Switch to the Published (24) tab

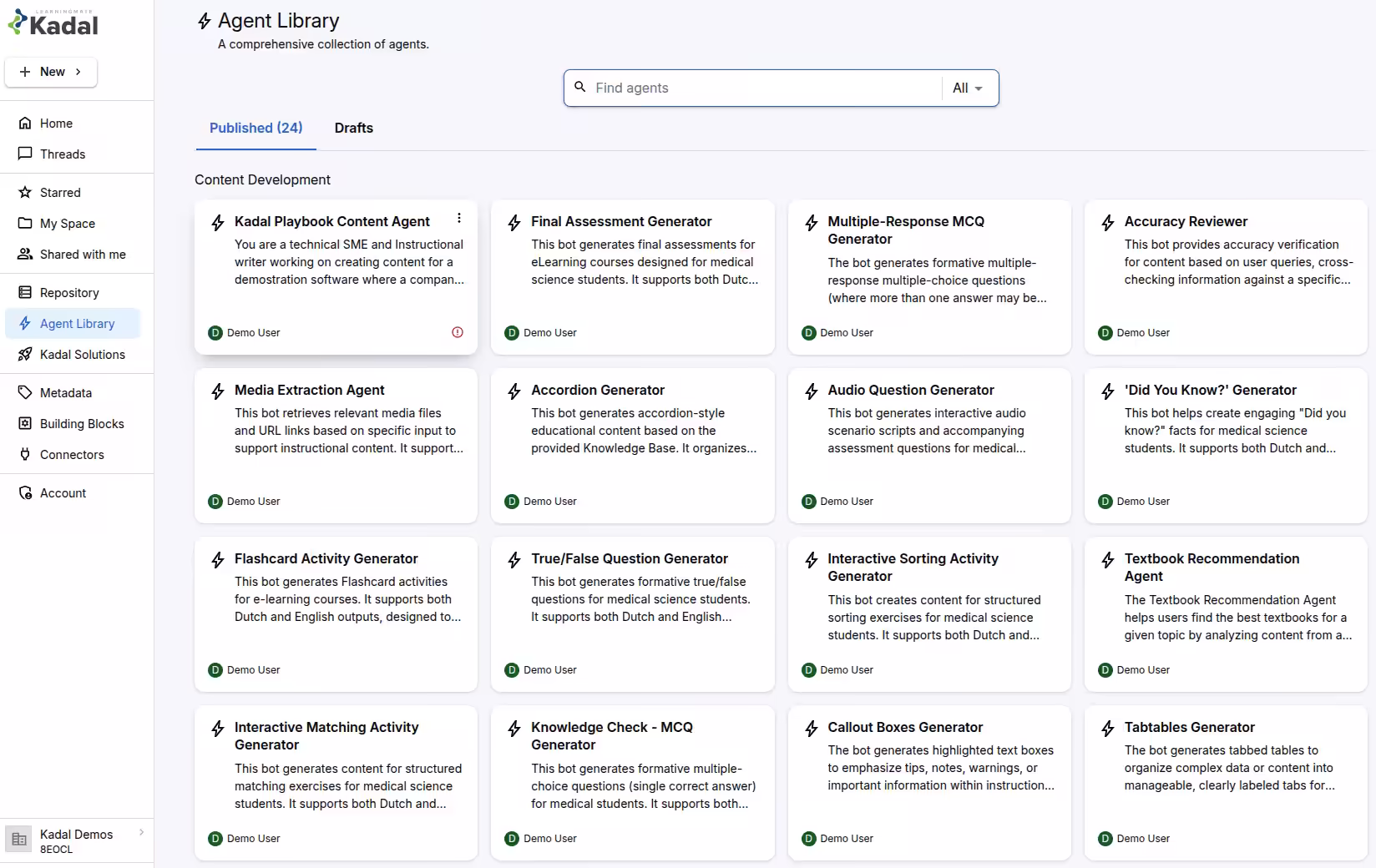click(x=256, y=128)
